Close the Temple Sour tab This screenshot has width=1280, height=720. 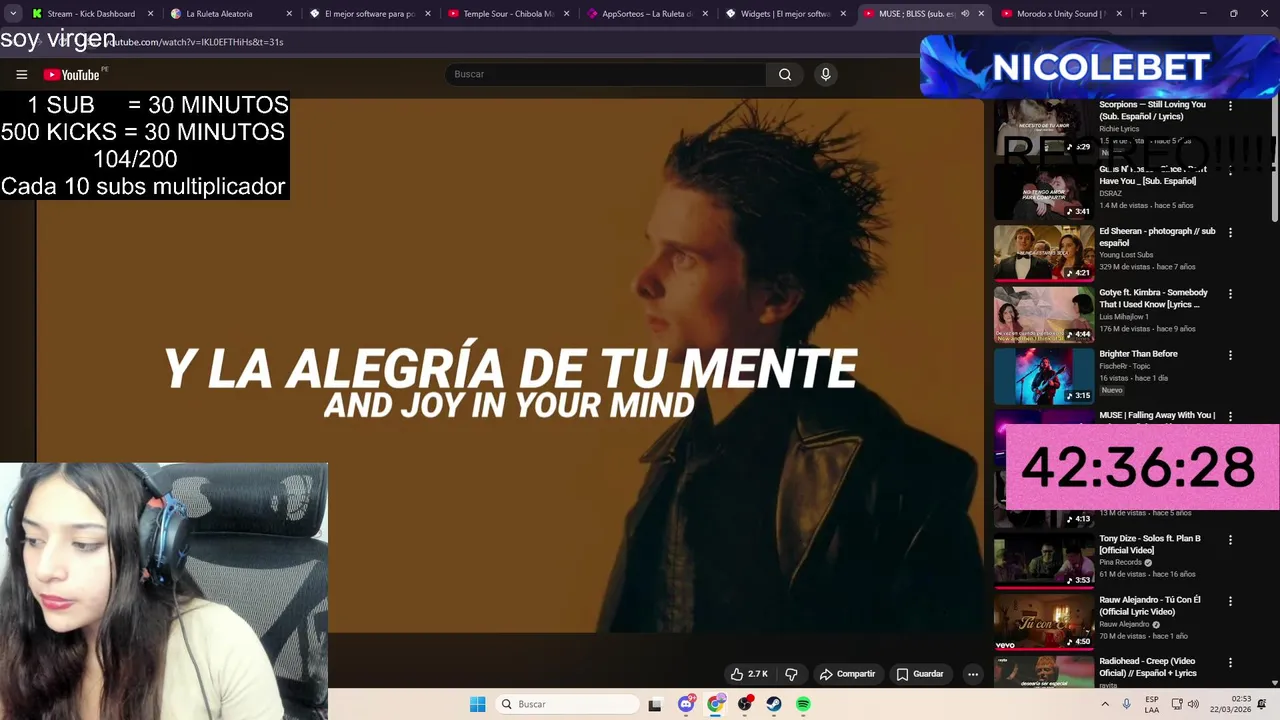[x=566, y=14]
